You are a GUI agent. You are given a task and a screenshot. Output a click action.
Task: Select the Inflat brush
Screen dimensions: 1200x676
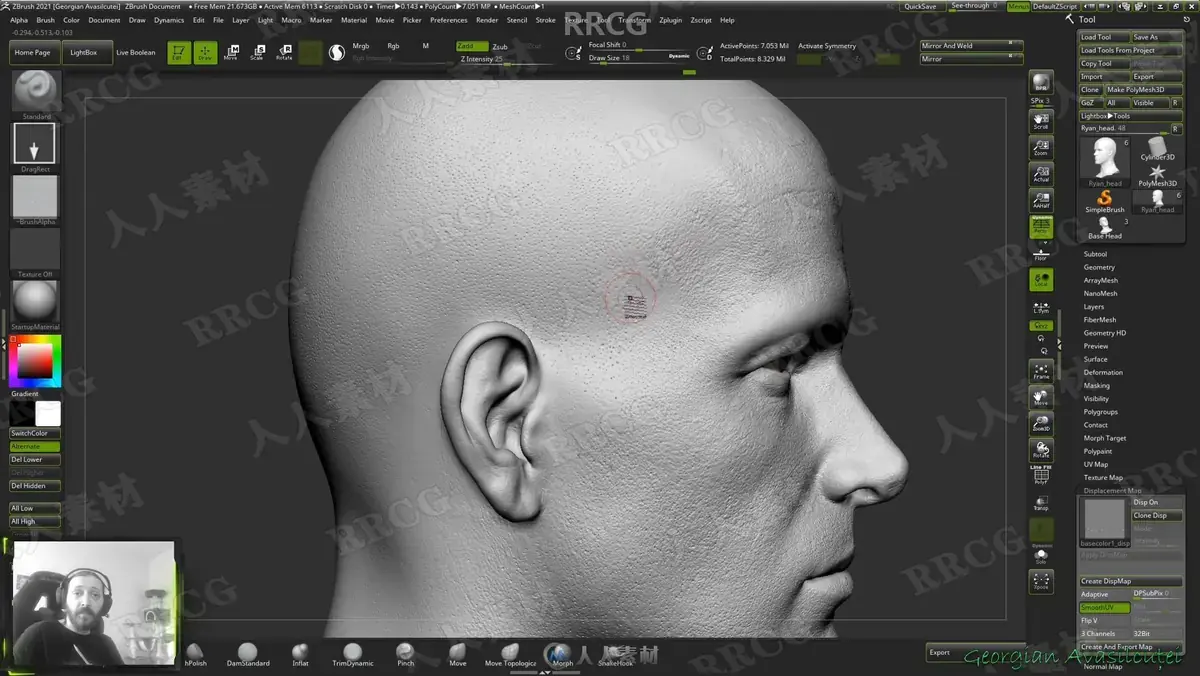(x=300, y=655)
